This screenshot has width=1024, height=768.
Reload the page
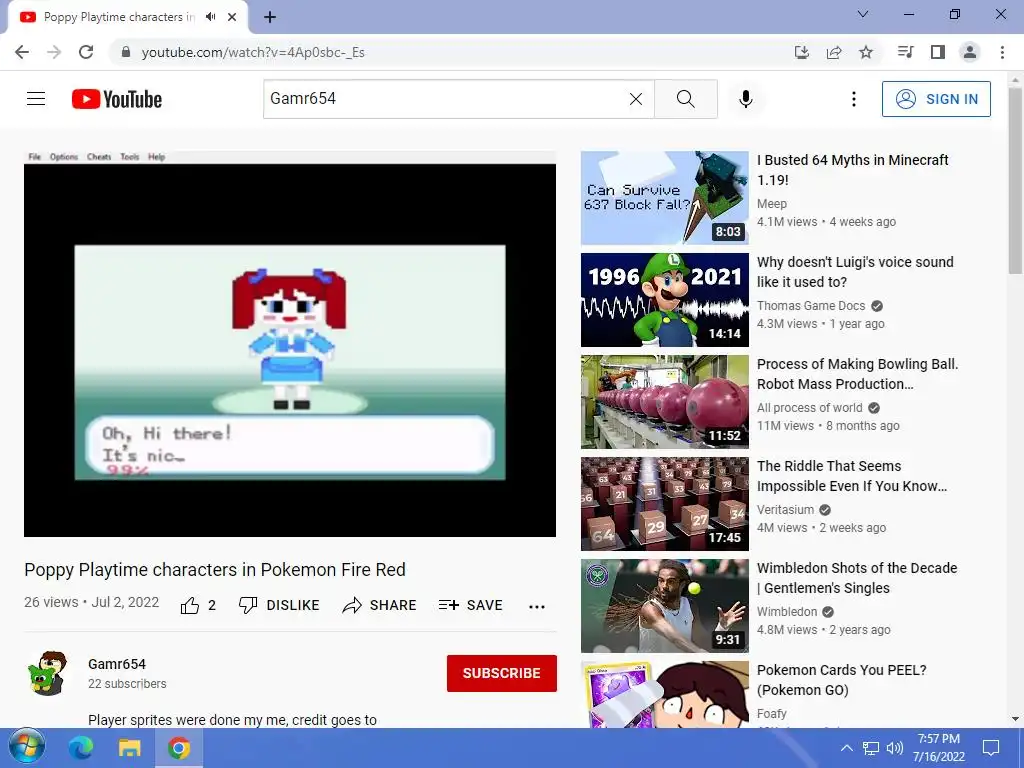coord(86,52)
